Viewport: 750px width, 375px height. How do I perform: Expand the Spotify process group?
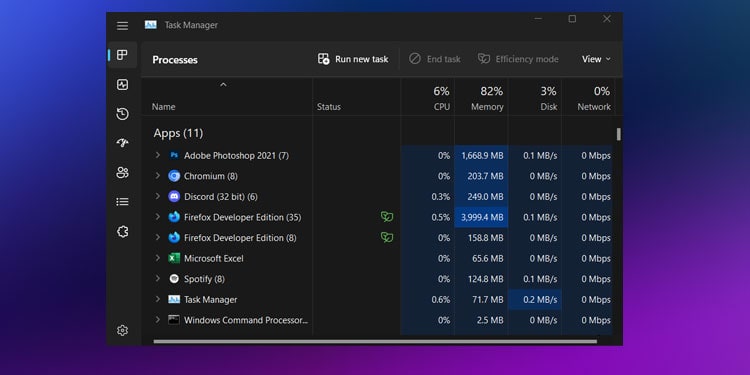(x=158, y=279)
